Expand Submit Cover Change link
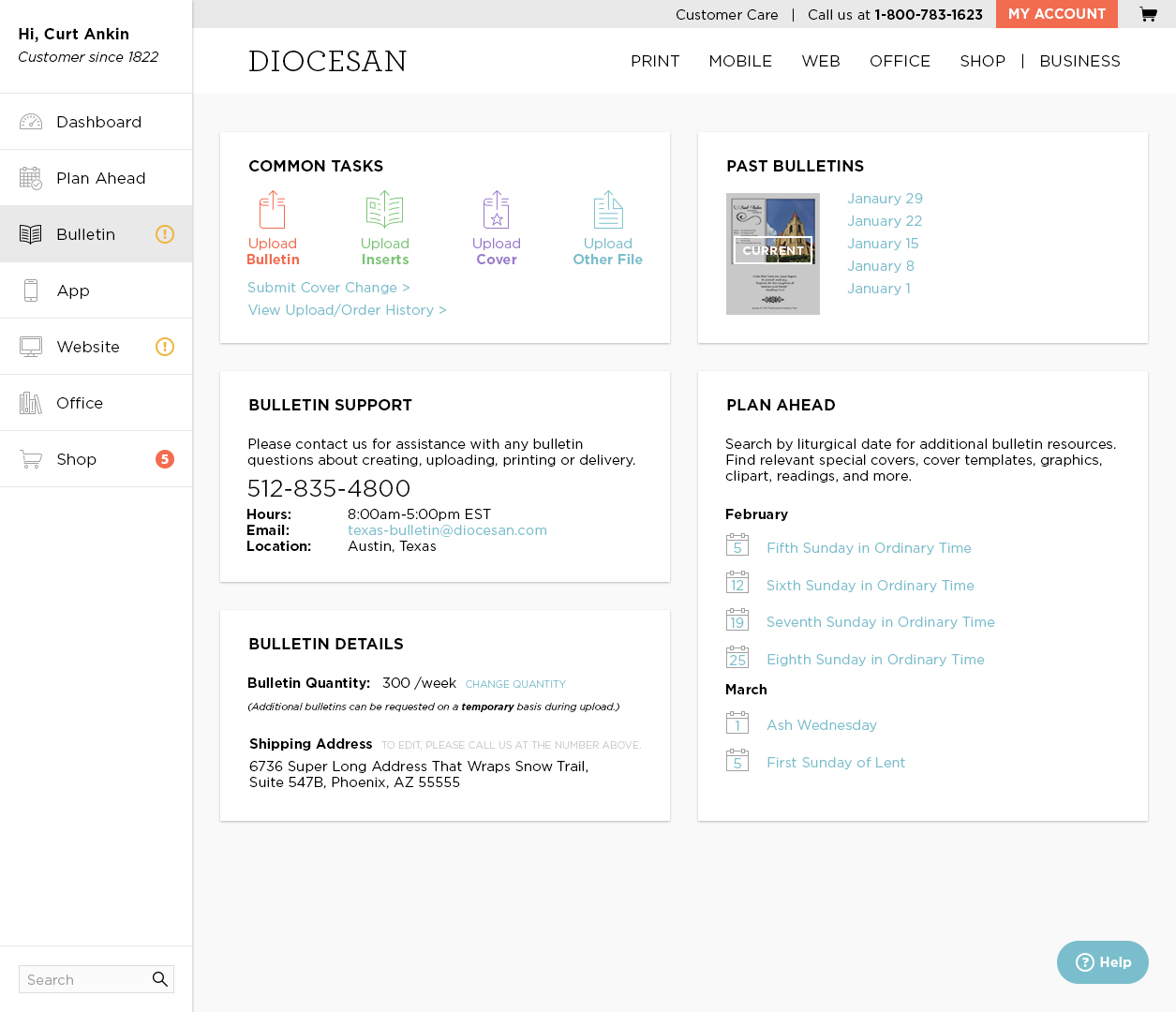This screenshot has width=1176, height=1012. 329,288
